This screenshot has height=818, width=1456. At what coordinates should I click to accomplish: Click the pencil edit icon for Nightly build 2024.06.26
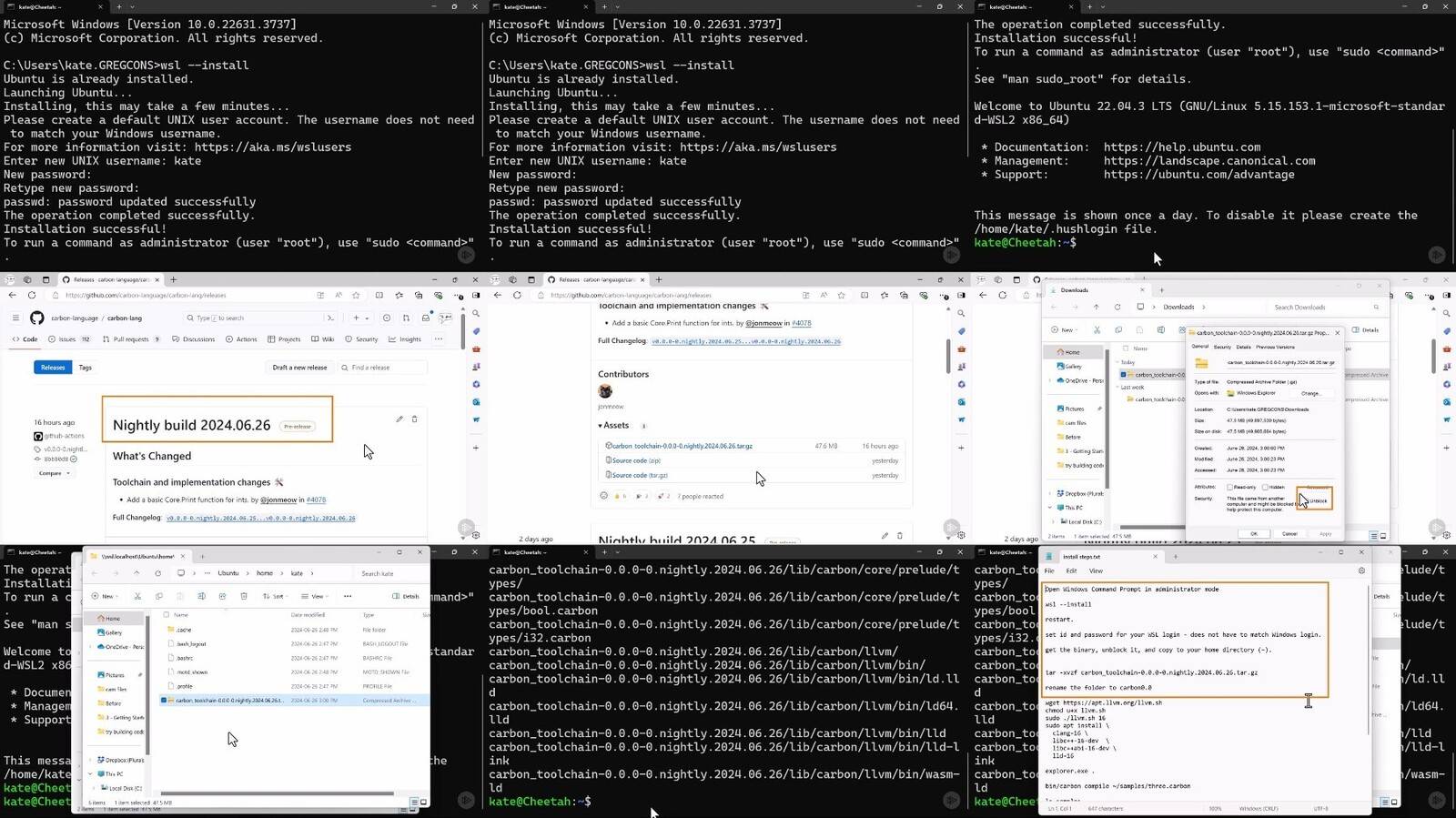click(399, 419)
